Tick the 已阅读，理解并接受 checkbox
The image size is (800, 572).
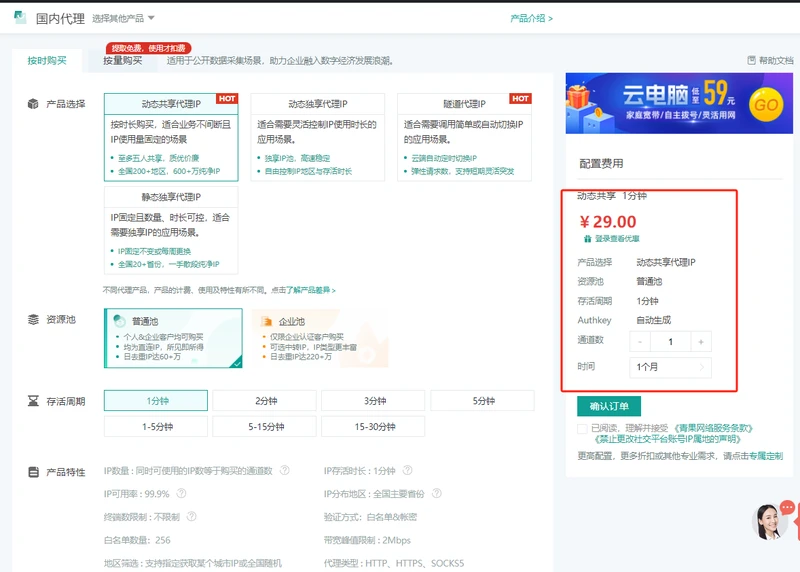click(582, 428)
